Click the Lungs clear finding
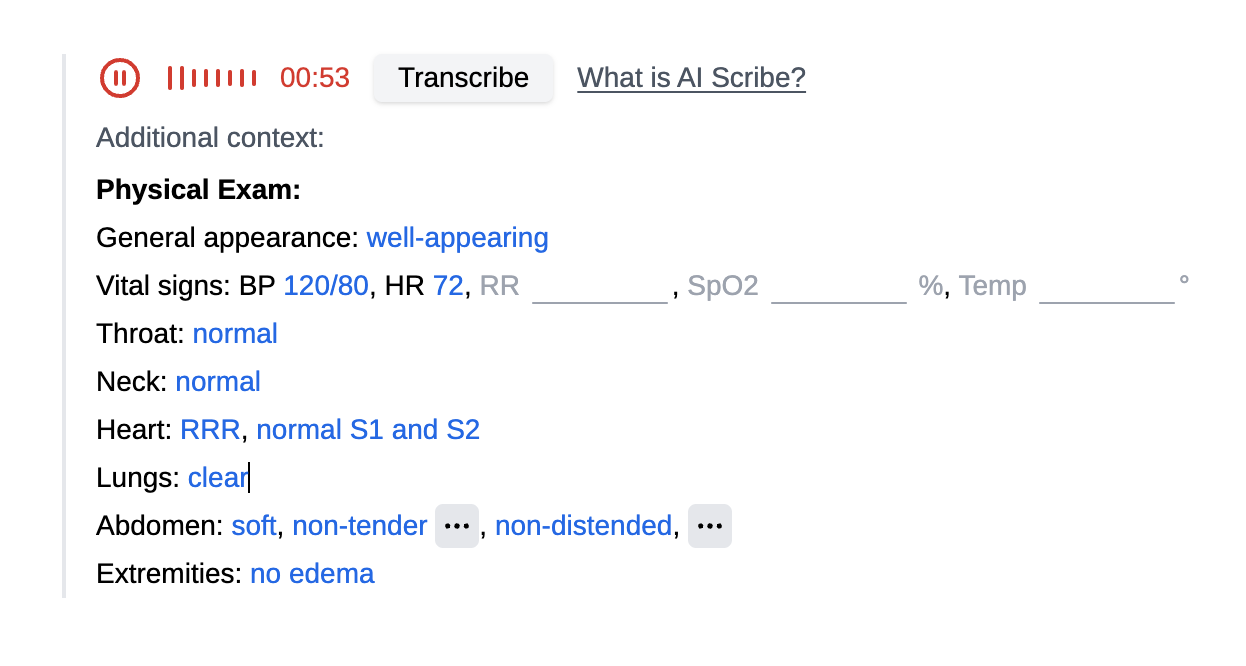The width and height of the screenshot is (1246, 666). point(217,478)
